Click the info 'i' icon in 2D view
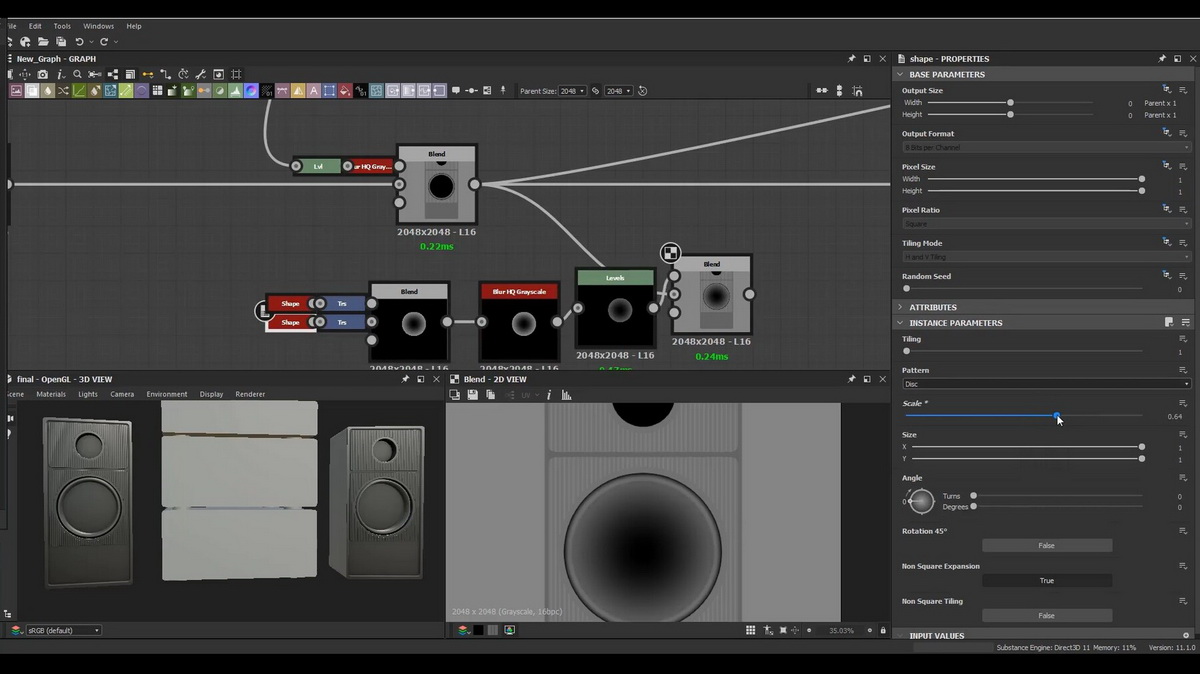The height and width of the screenshot is (674, 1200). [x=549, y=395]
